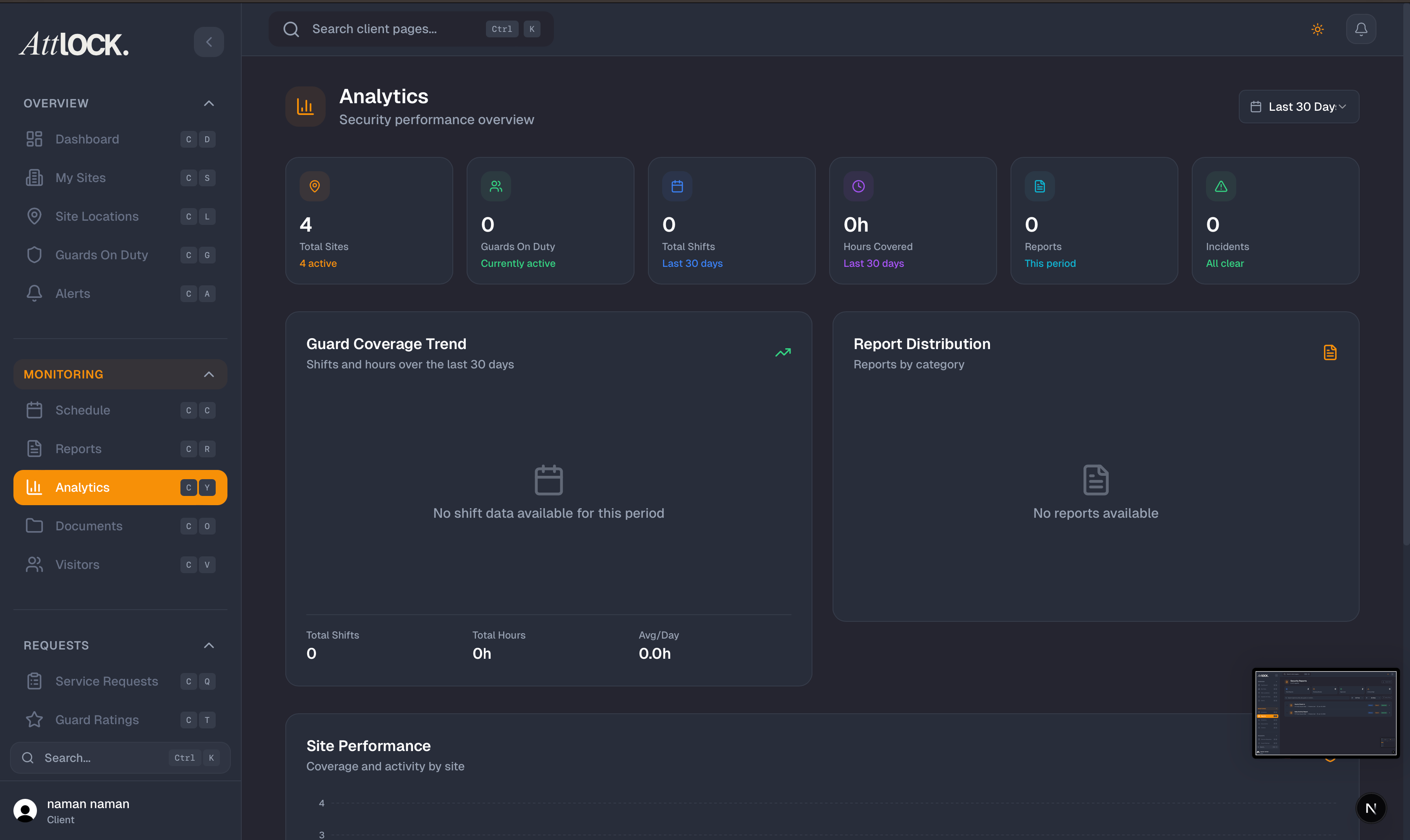Open Guard Ratings page
Viewport: 1410px width, 840px height.
(97, 720)
